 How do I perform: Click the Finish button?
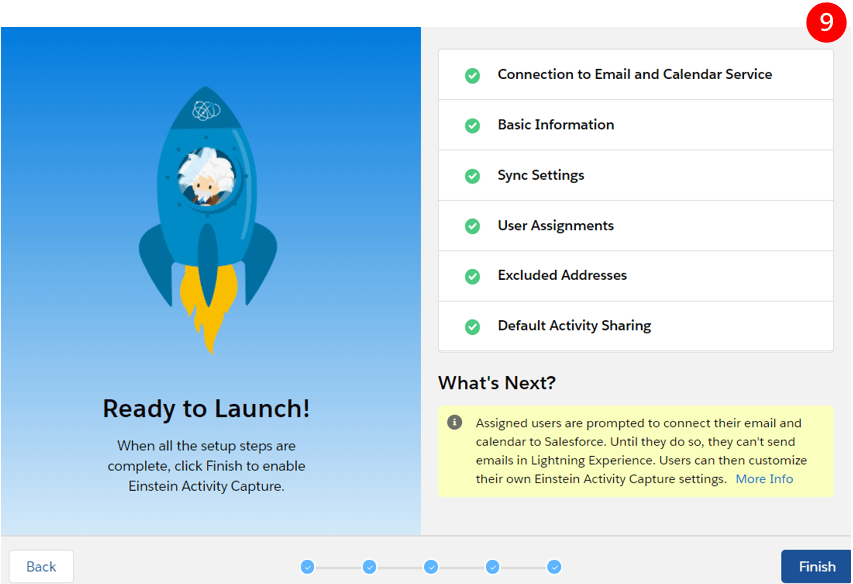tap(816, 567)
